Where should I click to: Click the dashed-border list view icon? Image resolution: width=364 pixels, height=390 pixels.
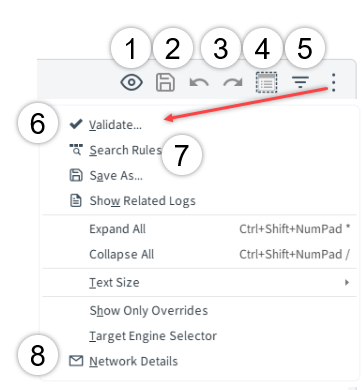tap(266, 82)
